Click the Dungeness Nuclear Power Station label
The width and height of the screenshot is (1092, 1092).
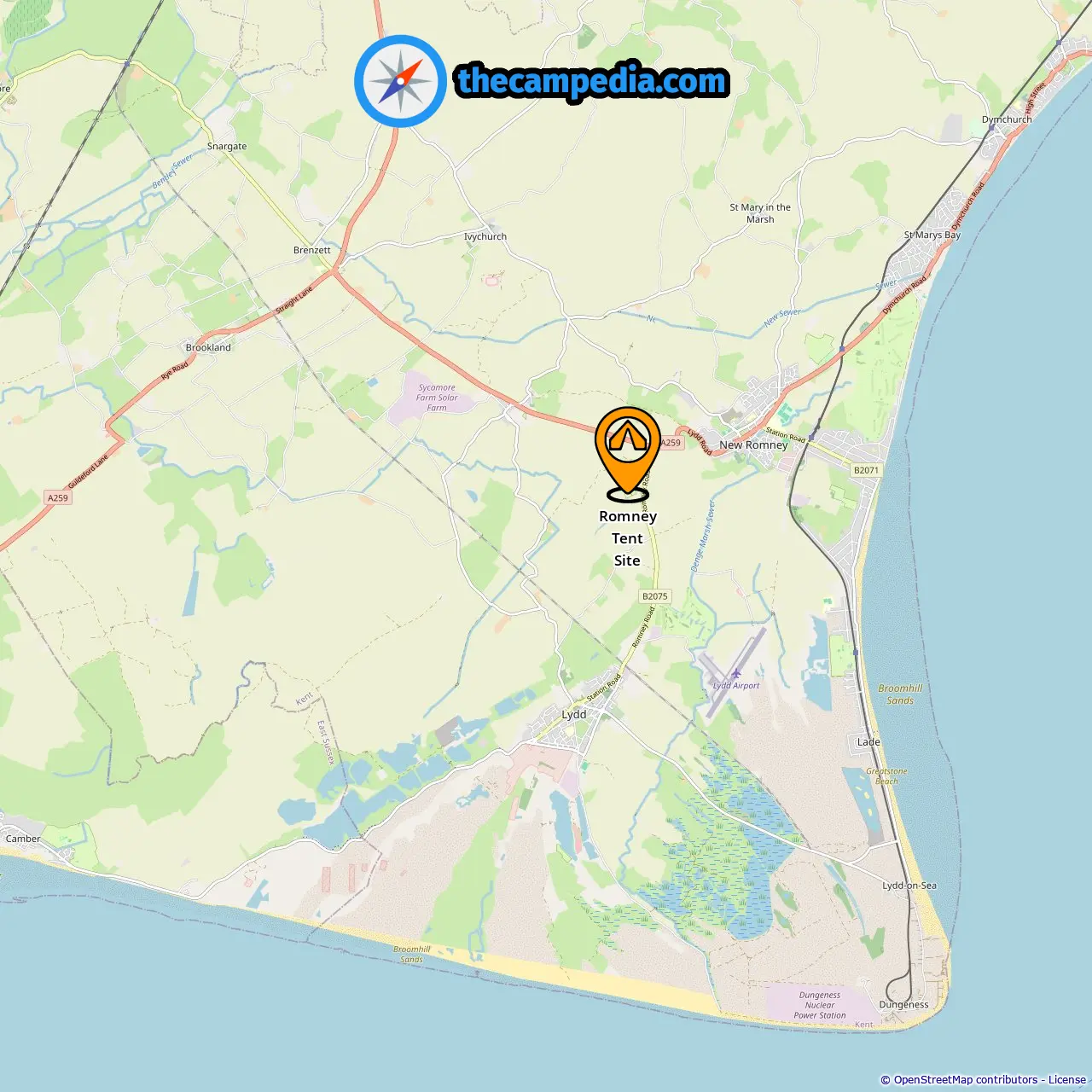[820, 1005]
